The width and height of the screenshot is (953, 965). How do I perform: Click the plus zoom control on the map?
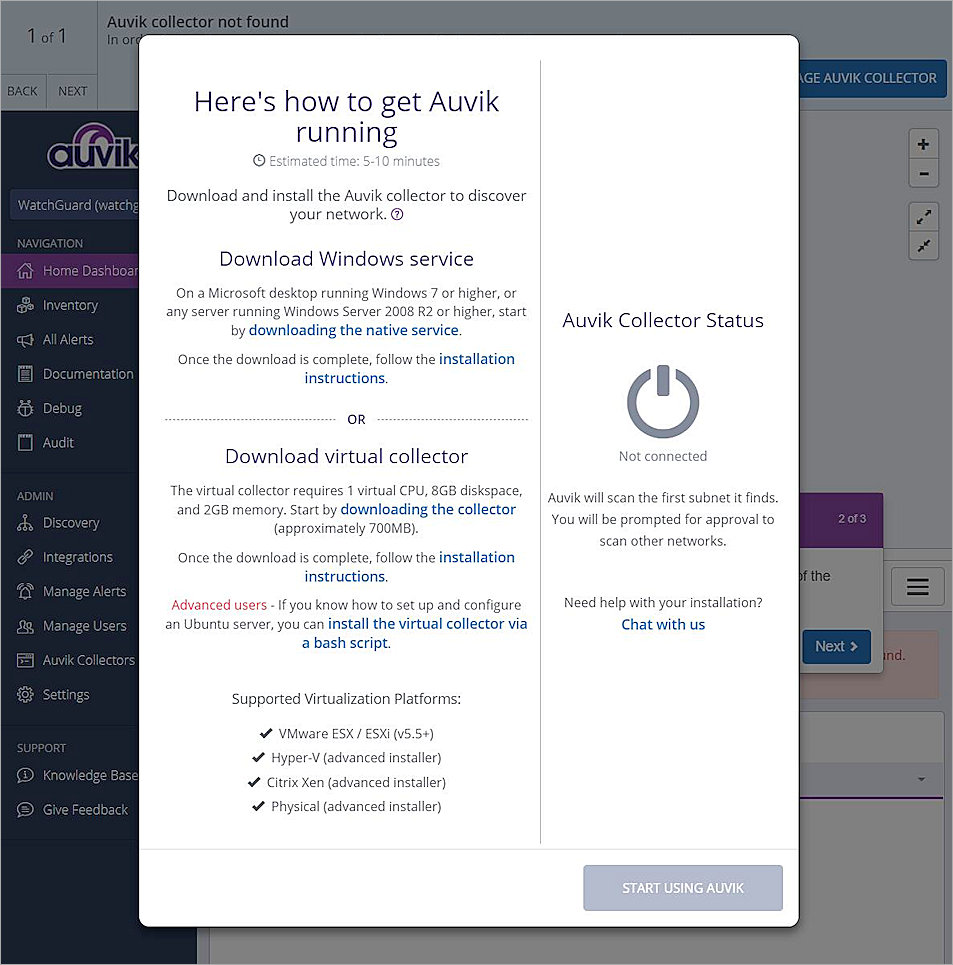pos(922,142)
